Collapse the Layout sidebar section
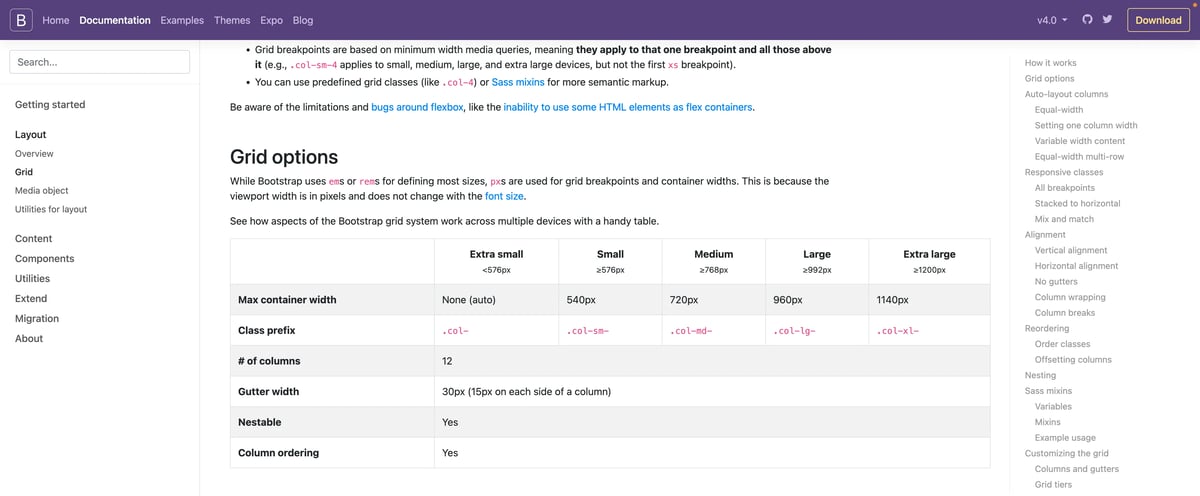The height and width of the screenshot is (496, 1200). click(x=31, y=134)
